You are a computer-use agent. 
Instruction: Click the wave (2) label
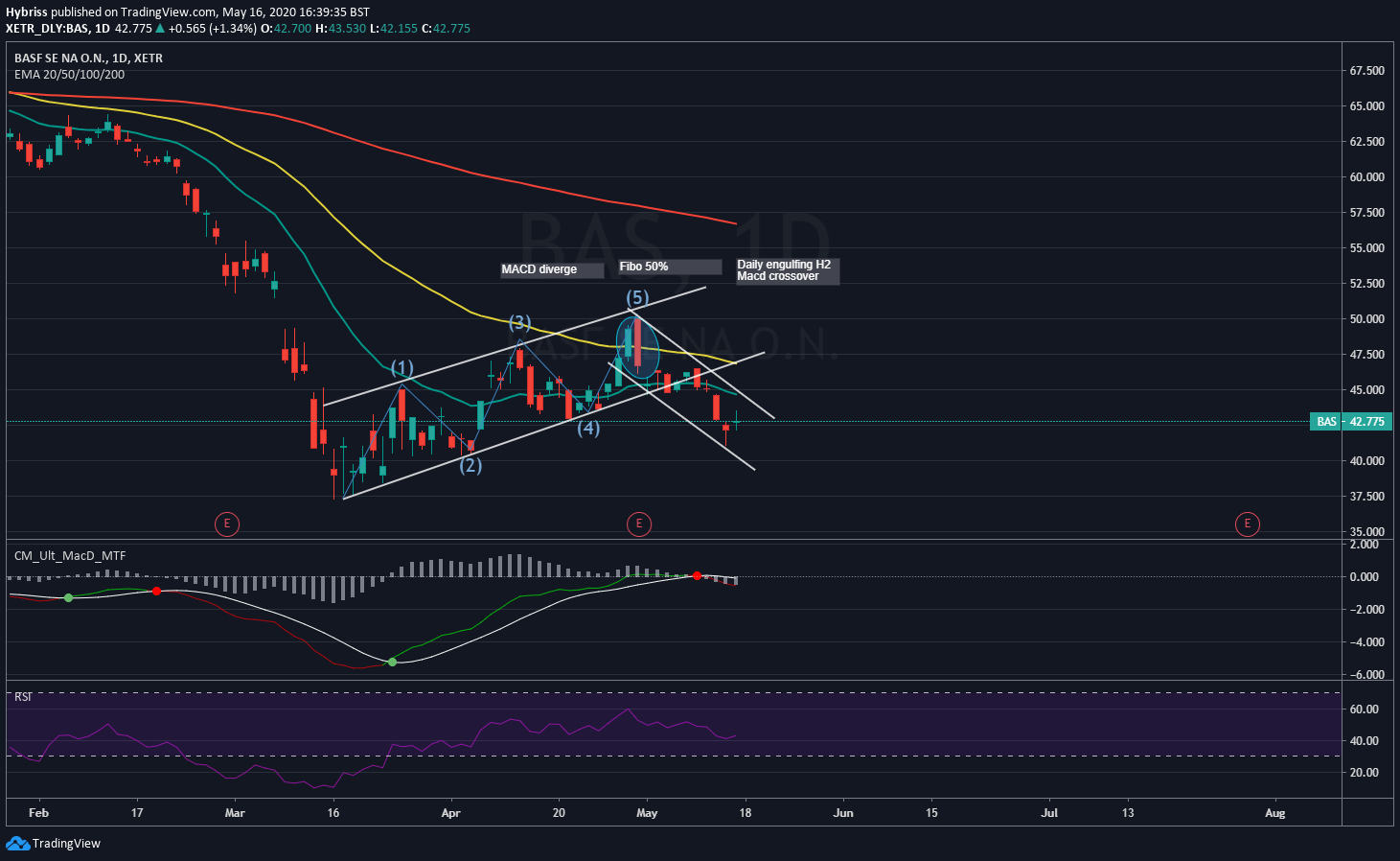(x=470, y=465)
